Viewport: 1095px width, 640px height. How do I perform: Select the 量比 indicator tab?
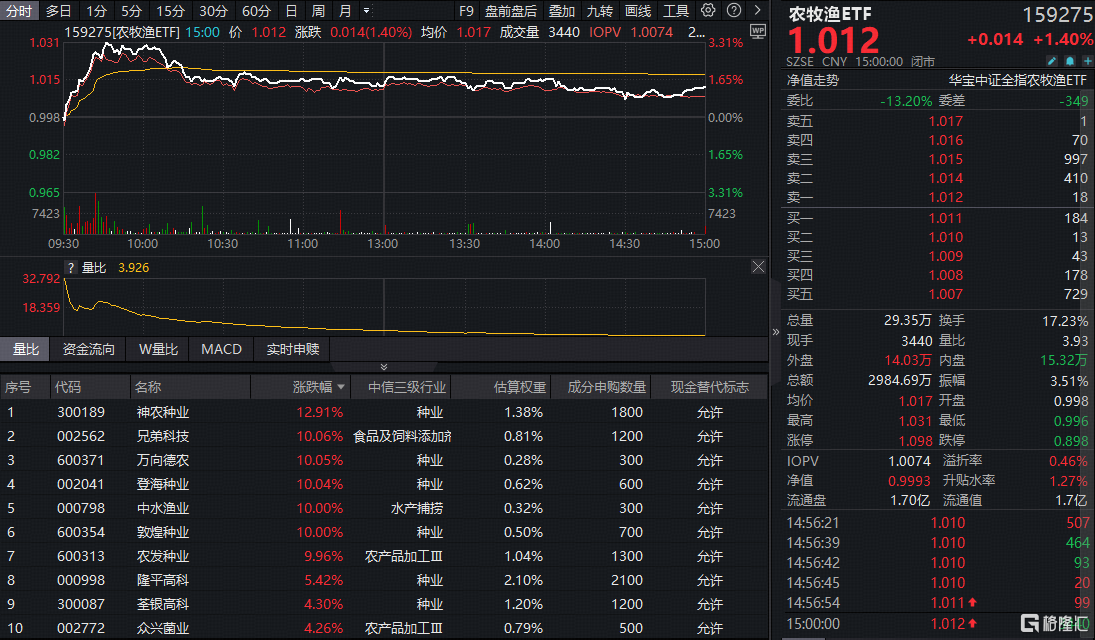click(25, 349)
